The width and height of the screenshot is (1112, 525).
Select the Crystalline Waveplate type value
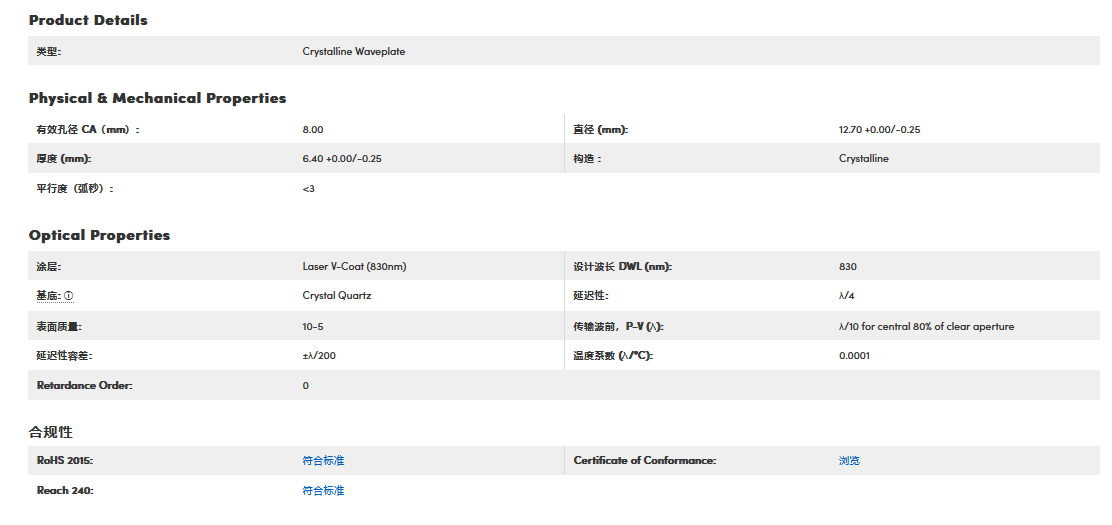(x=353, y=51)
